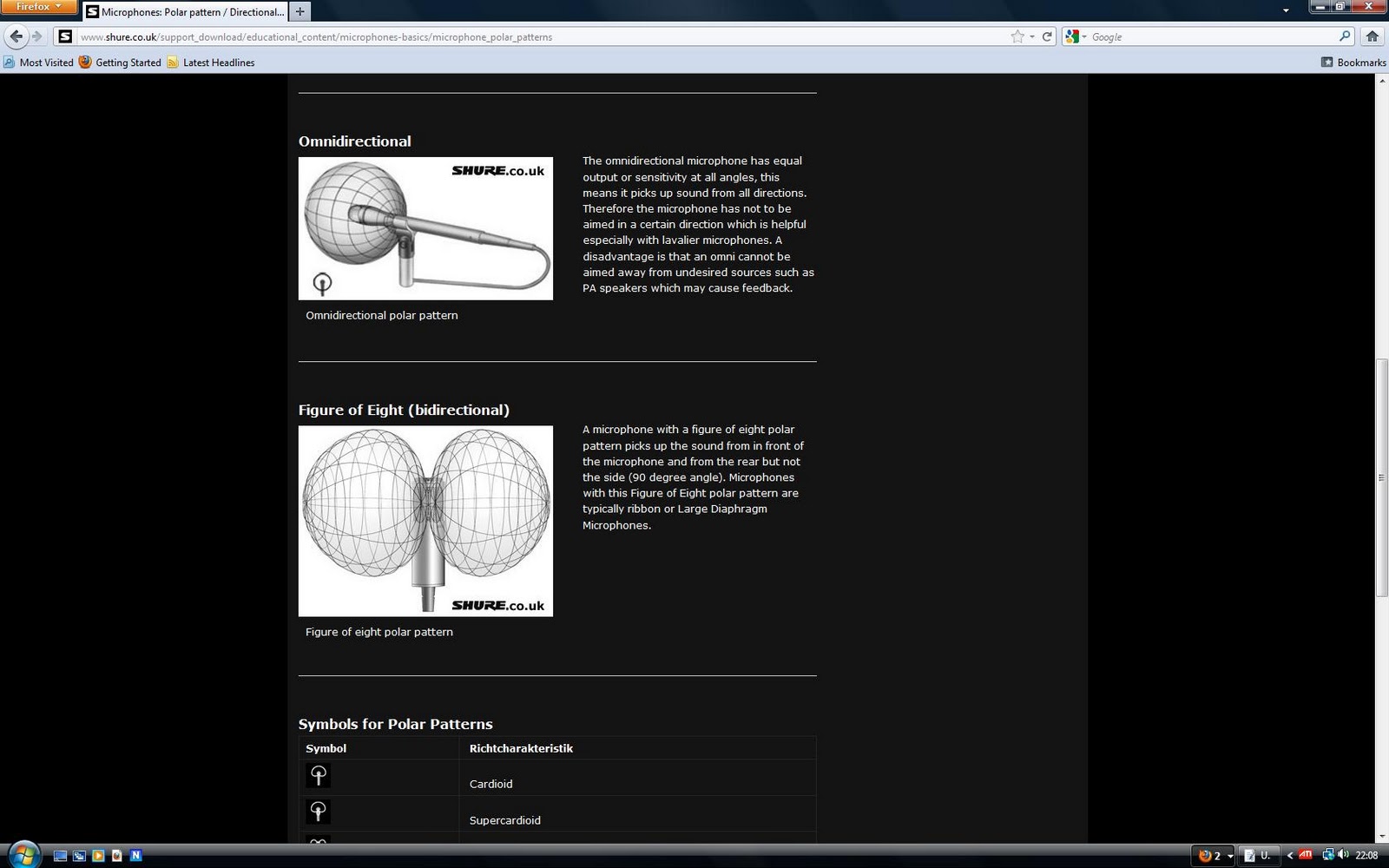The image size is (1389, 868).
Task: Click the search magnifier icon
Action: [1345, 36]
